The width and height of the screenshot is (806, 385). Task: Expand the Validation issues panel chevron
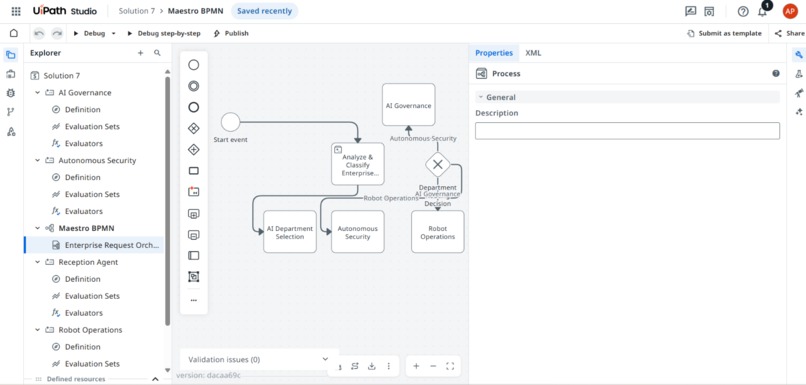click(x=324, y=359)
